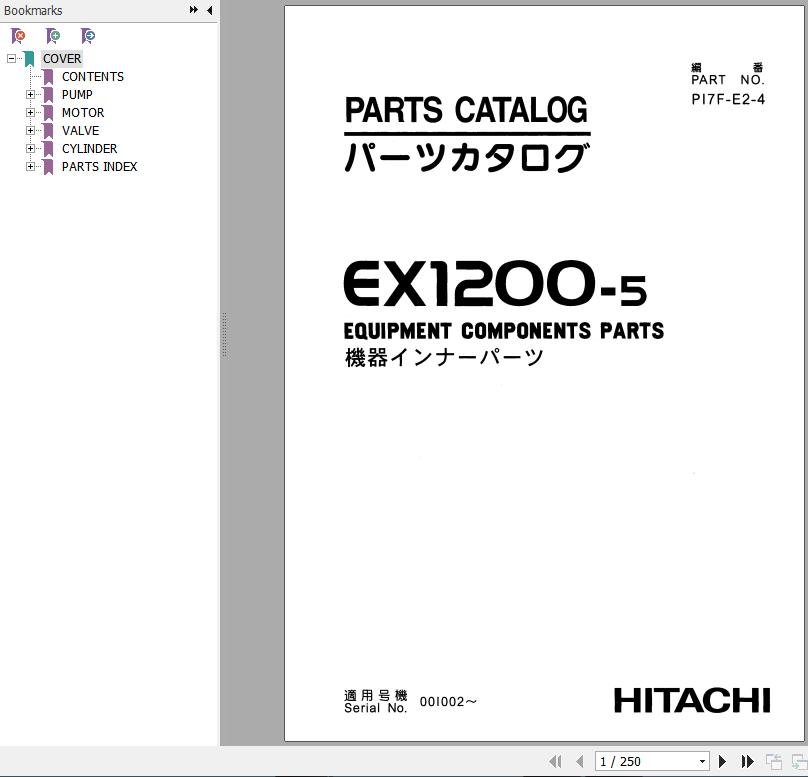Click the add new bookmark icon
This screenshot has height=777, width=808.
tap(53, 36)
